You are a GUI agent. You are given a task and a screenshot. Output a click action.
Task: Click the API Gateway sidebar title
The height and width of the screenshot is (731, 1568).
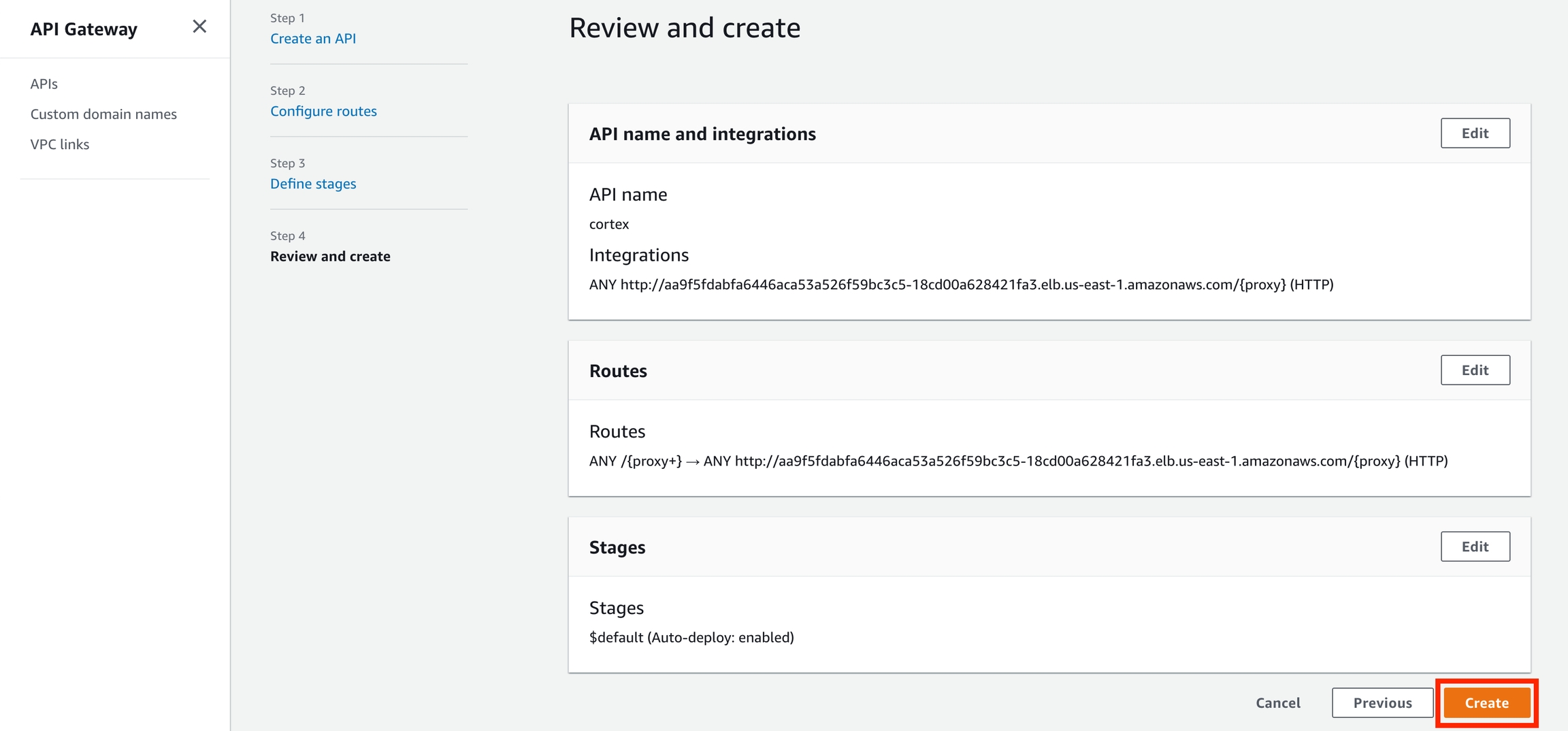[84, 29]
